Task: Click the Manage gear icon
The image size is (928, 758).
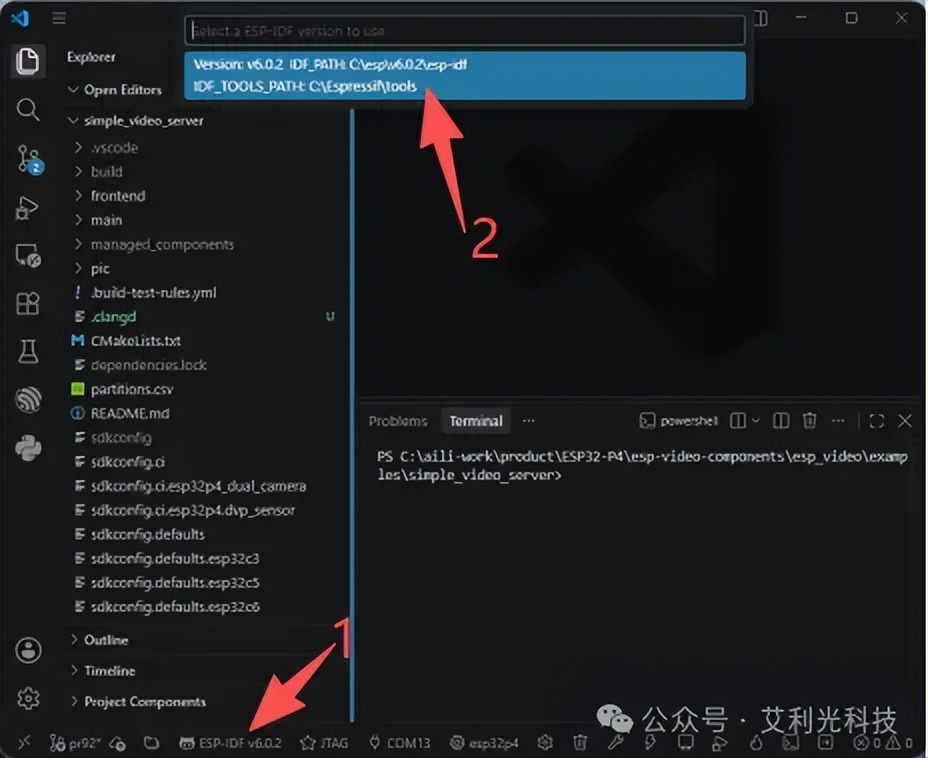Action: click(x=28, y=699)
